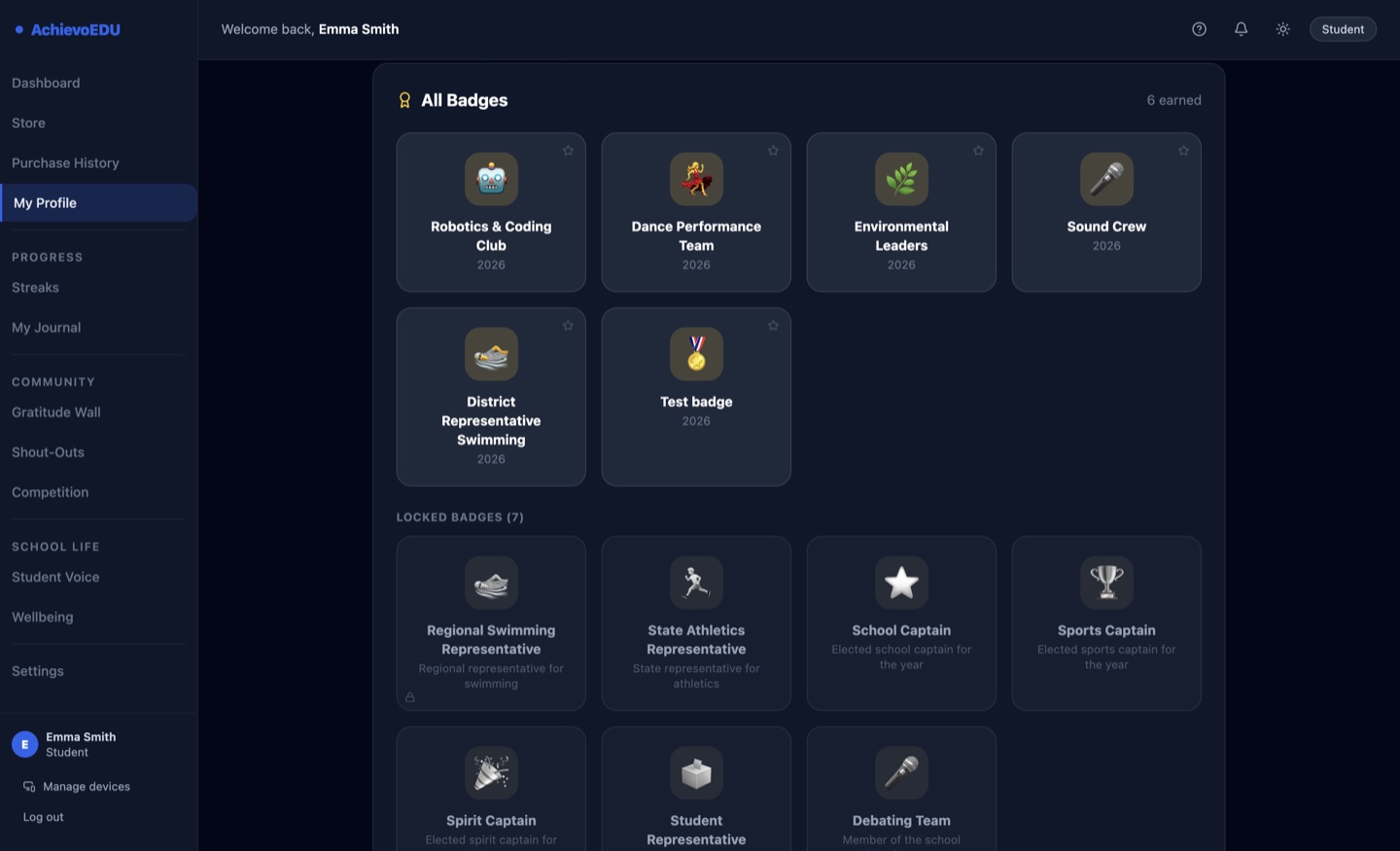The height and width of the screenshot is (851, 1400).
Task: Star the Test badge
Action: [x=773, y=326]
